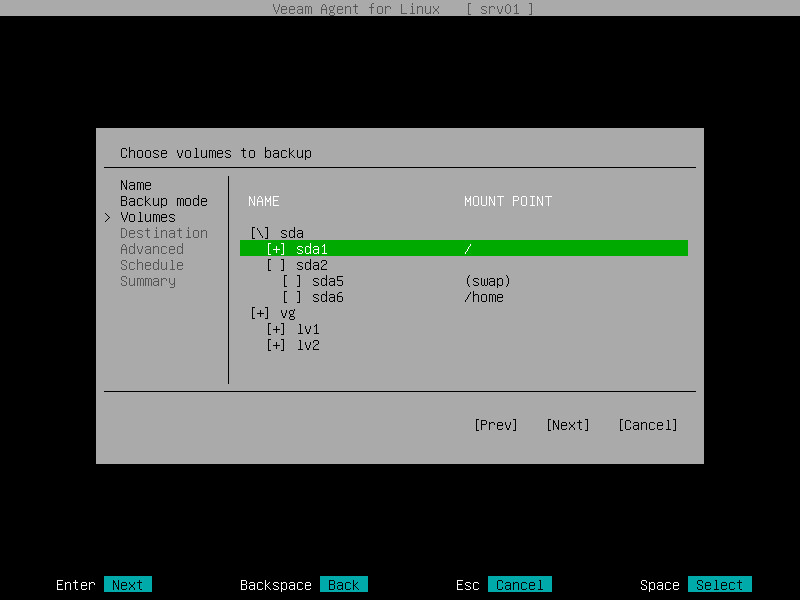Screen dimensions: 800x600
Task: Click the sda2 partition name
Action: tap(312, 265)
